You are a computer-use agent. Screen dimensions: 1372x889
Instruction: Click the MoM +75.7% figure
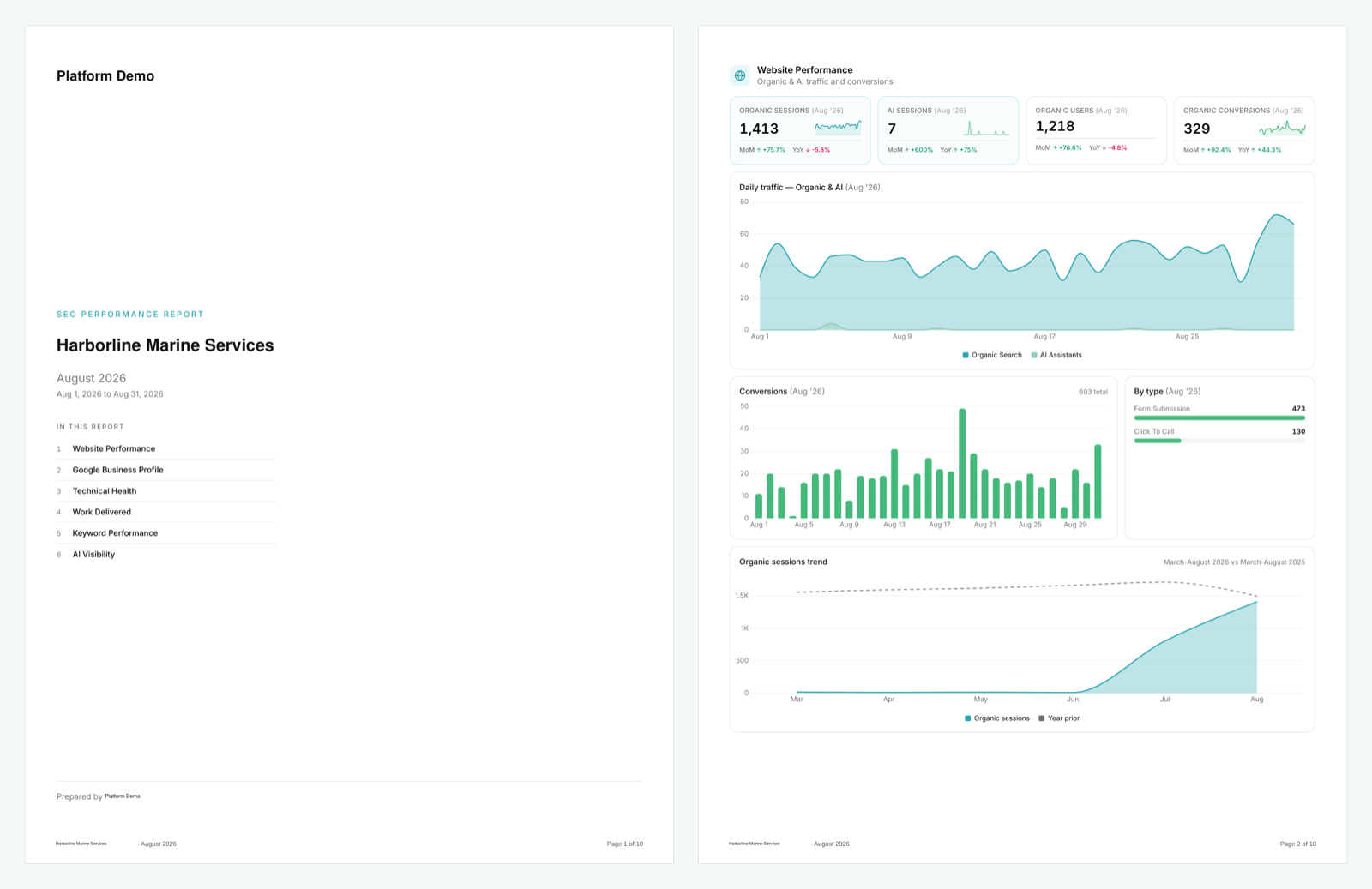[762, 150]
